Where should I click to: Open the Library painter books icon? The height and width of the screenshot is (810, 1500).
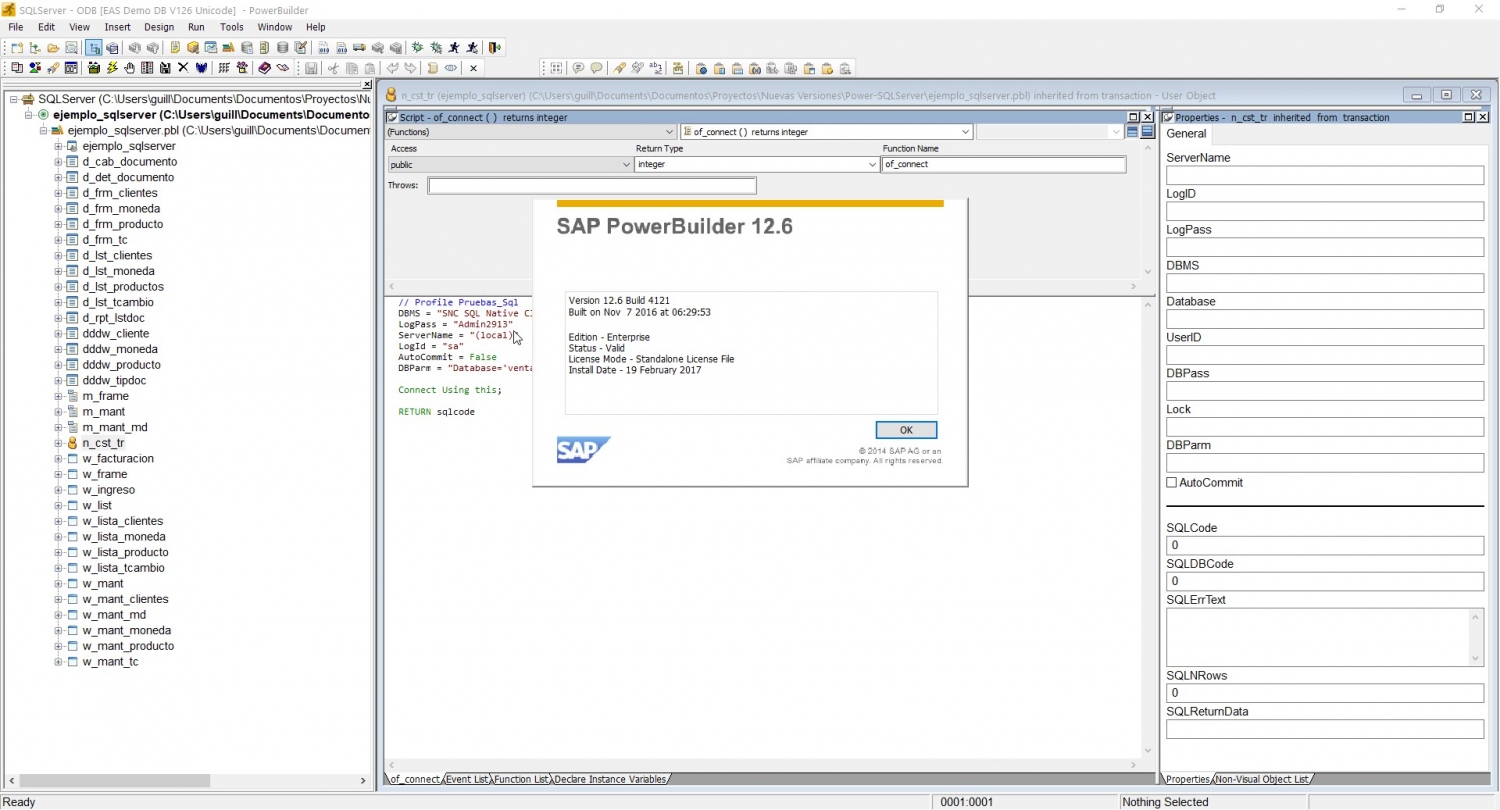click(x=228, y=48)
